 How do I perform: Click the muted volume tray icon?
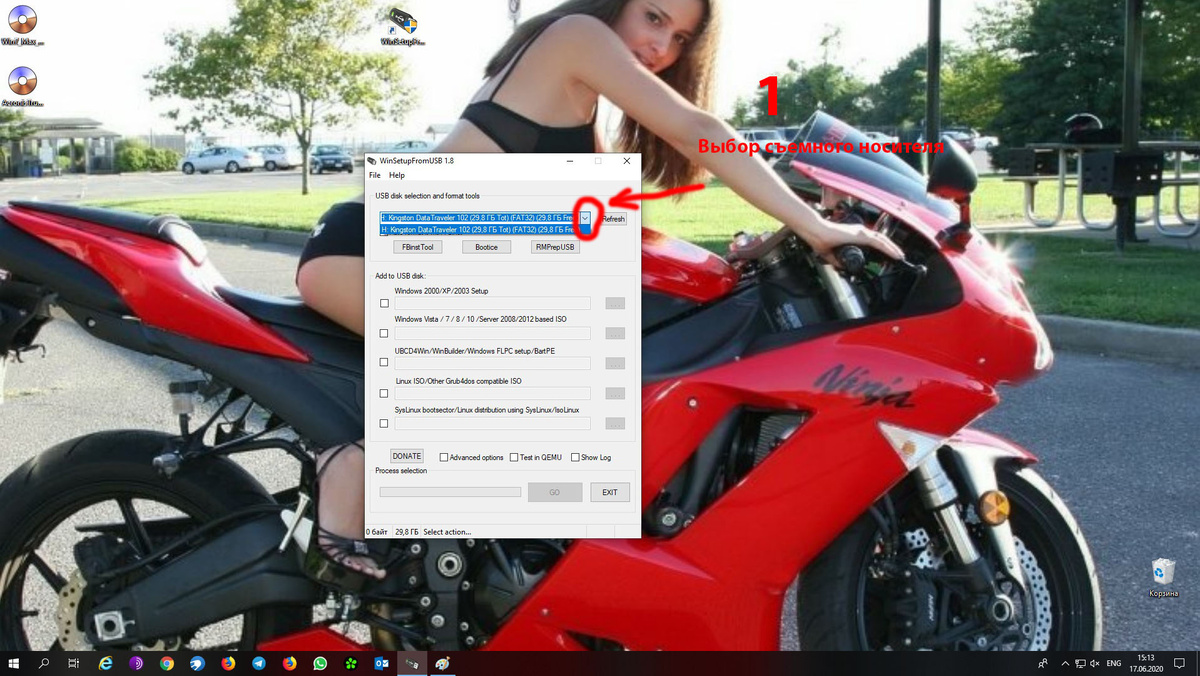click(x=1093, y=663)
